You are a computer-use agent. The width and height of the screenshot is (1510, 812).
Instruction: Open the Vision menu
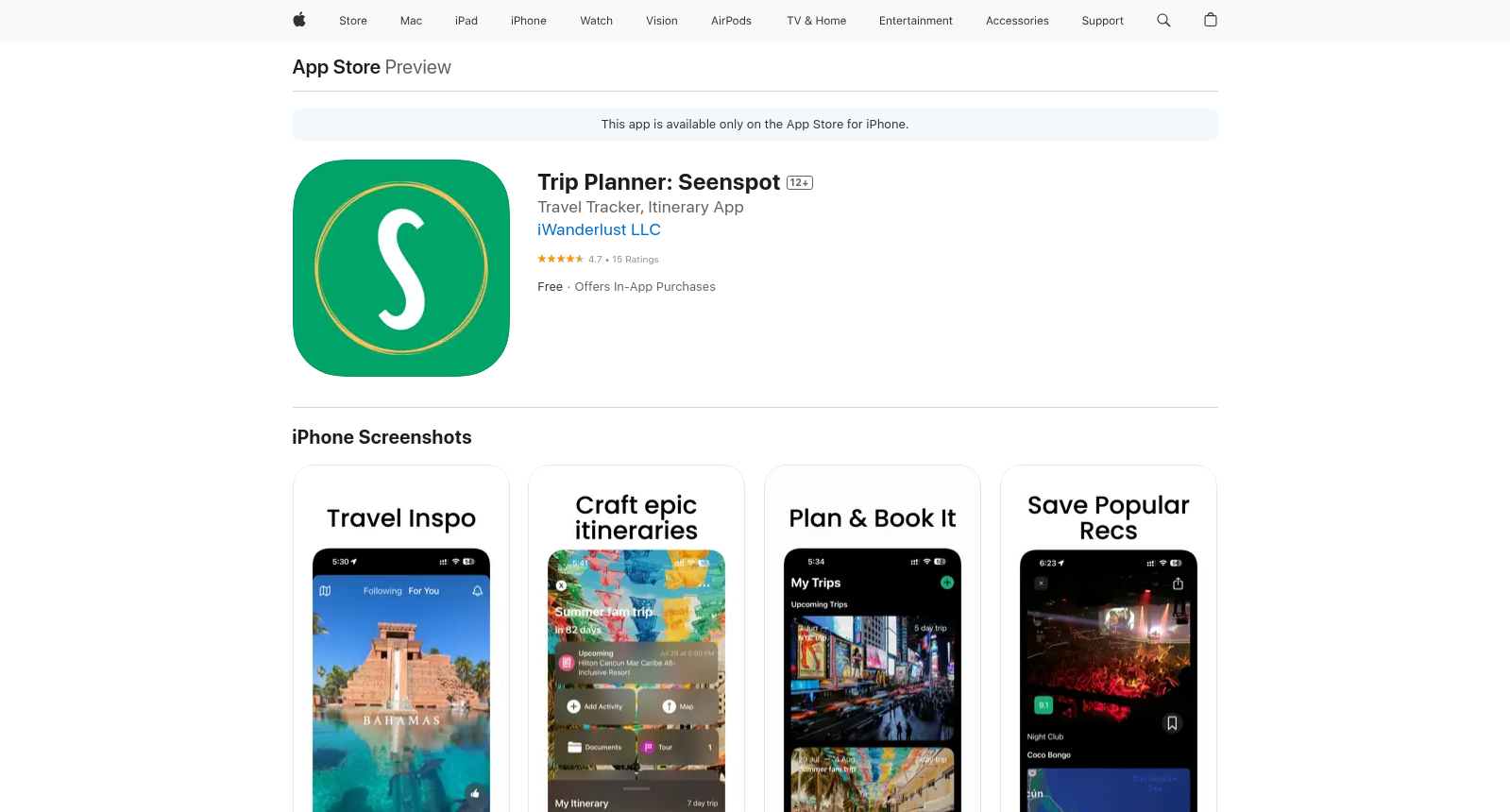[662, 21]
